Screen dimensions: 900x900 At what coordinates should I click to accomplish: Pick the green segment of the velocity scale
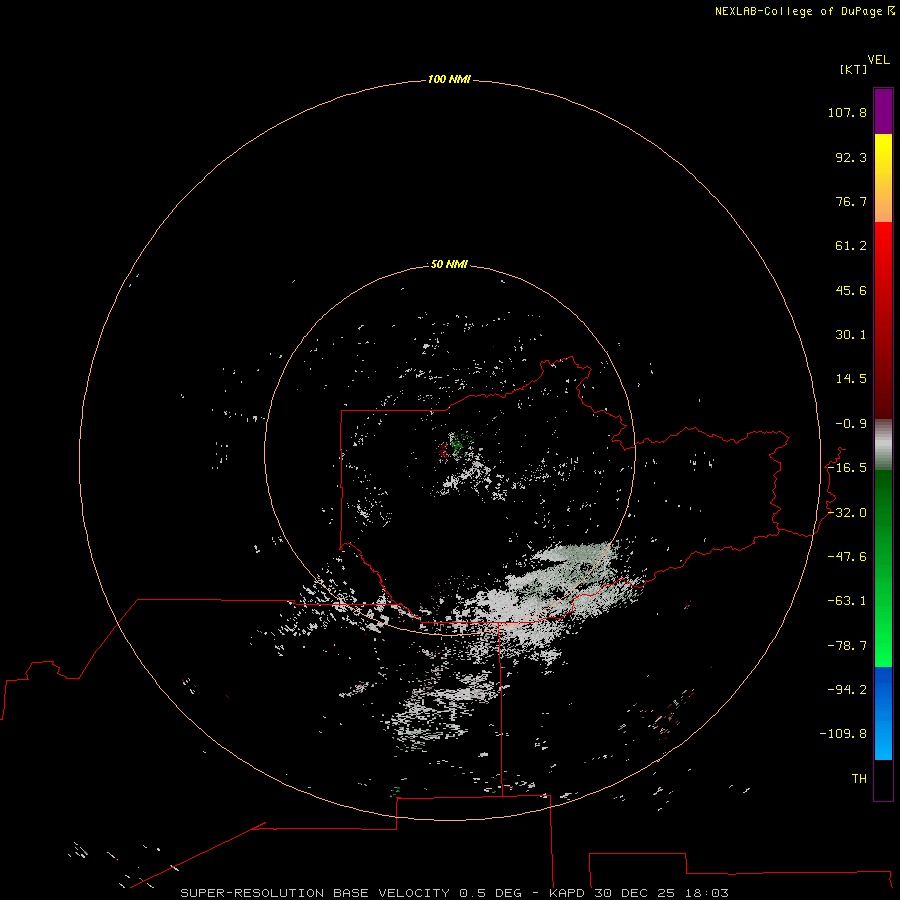pyautogui.click(x=883, y=568)
